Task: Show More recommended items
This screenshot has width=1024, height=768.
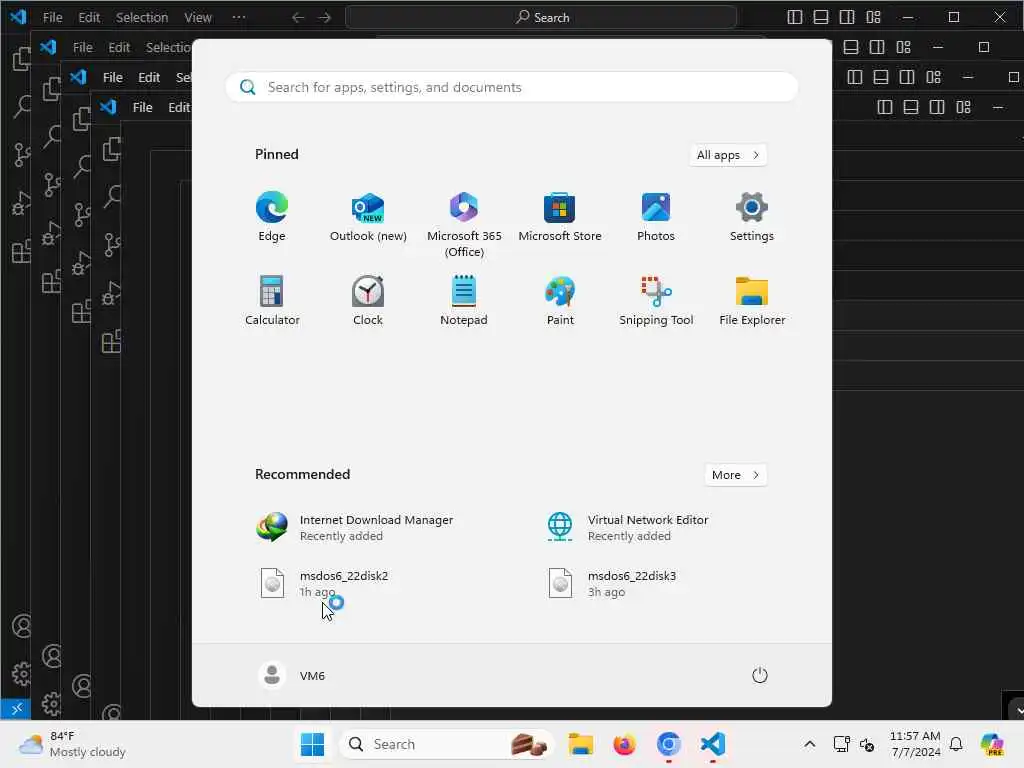Action: (x=735, y=475)
